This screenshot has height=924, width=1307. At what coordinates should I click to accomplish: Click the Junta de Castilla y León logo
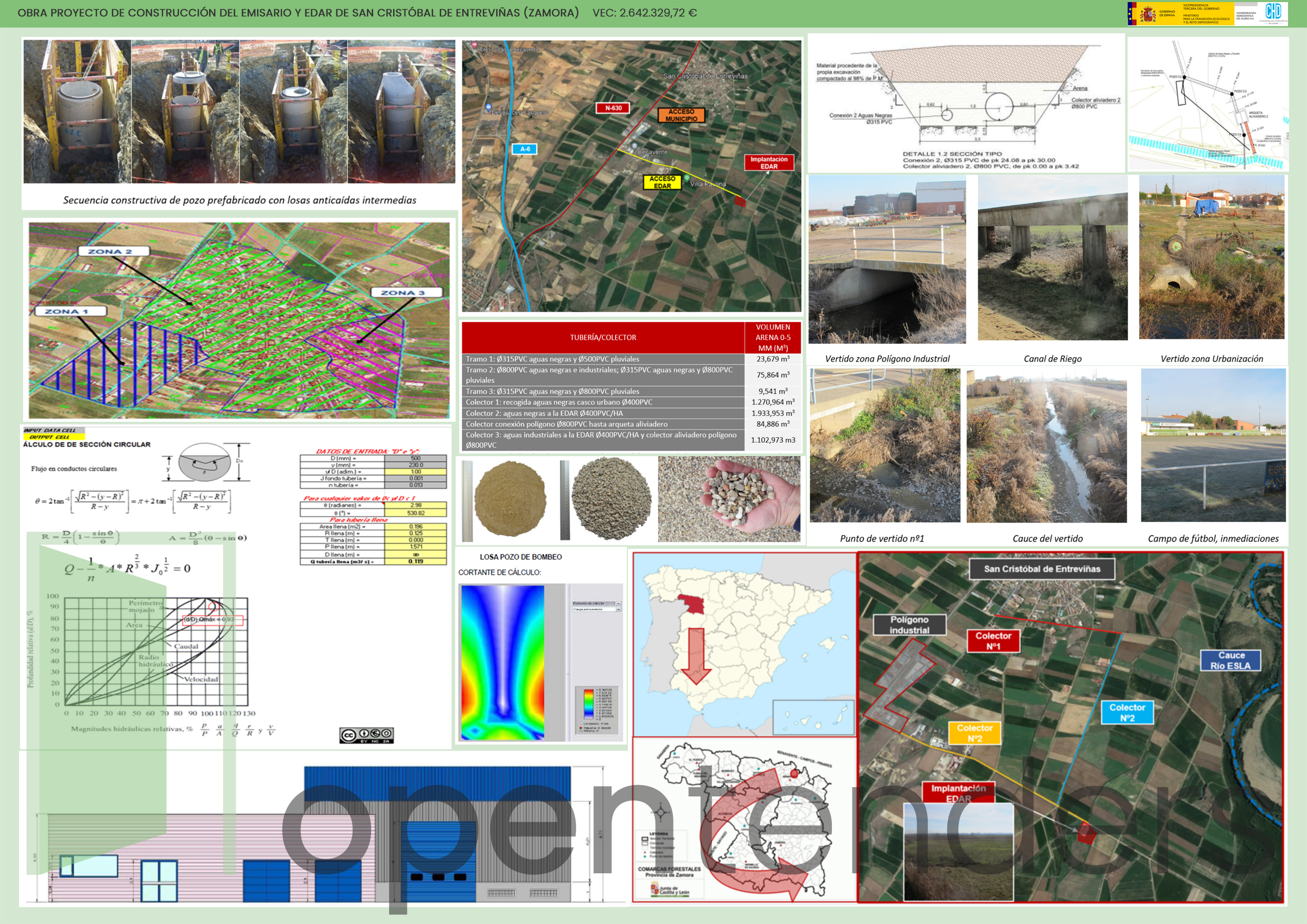tap(669, 890)
